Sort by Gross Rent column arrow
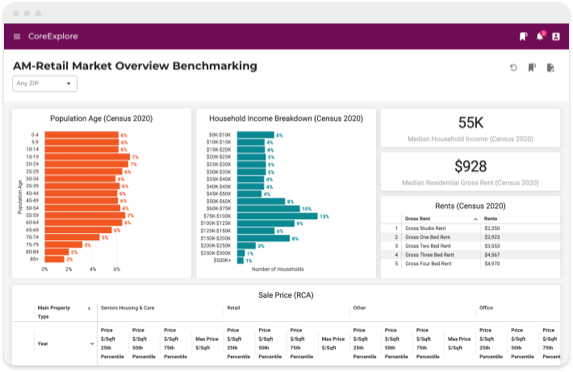This screenshot has width=573, height=372. [475, 219]
